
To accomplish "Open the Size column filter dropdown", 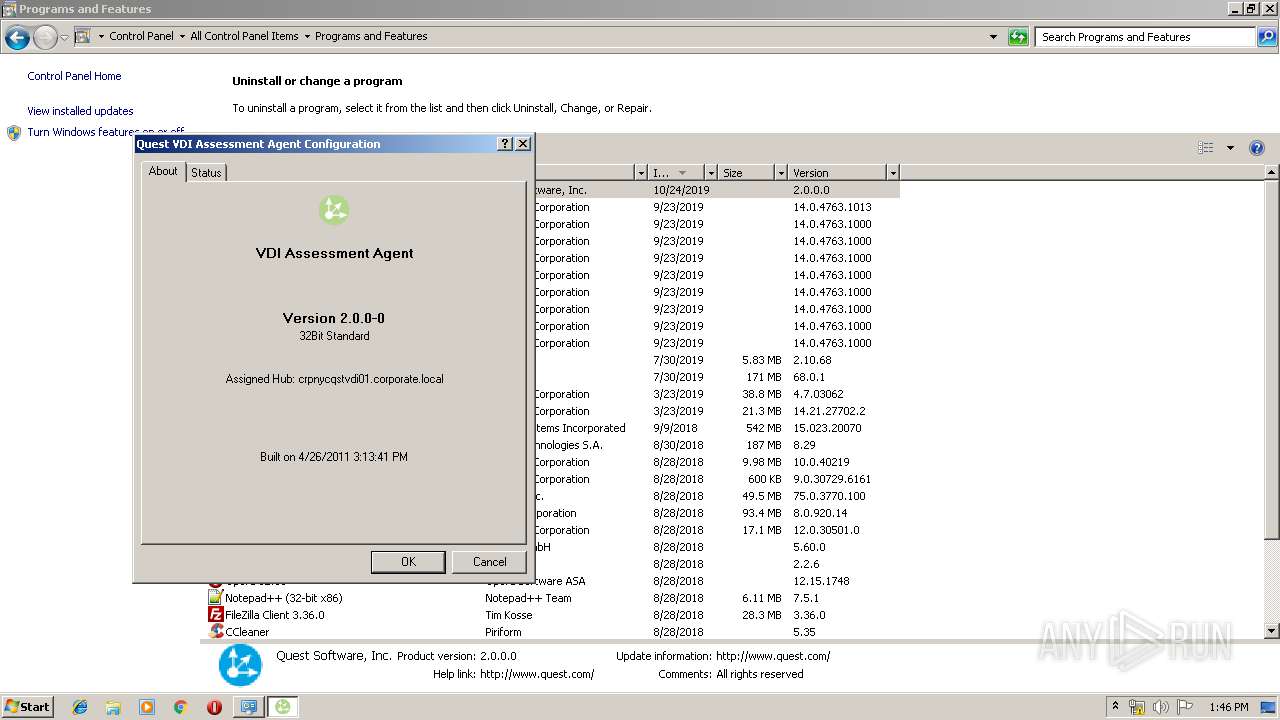I will tap(781, 173).
